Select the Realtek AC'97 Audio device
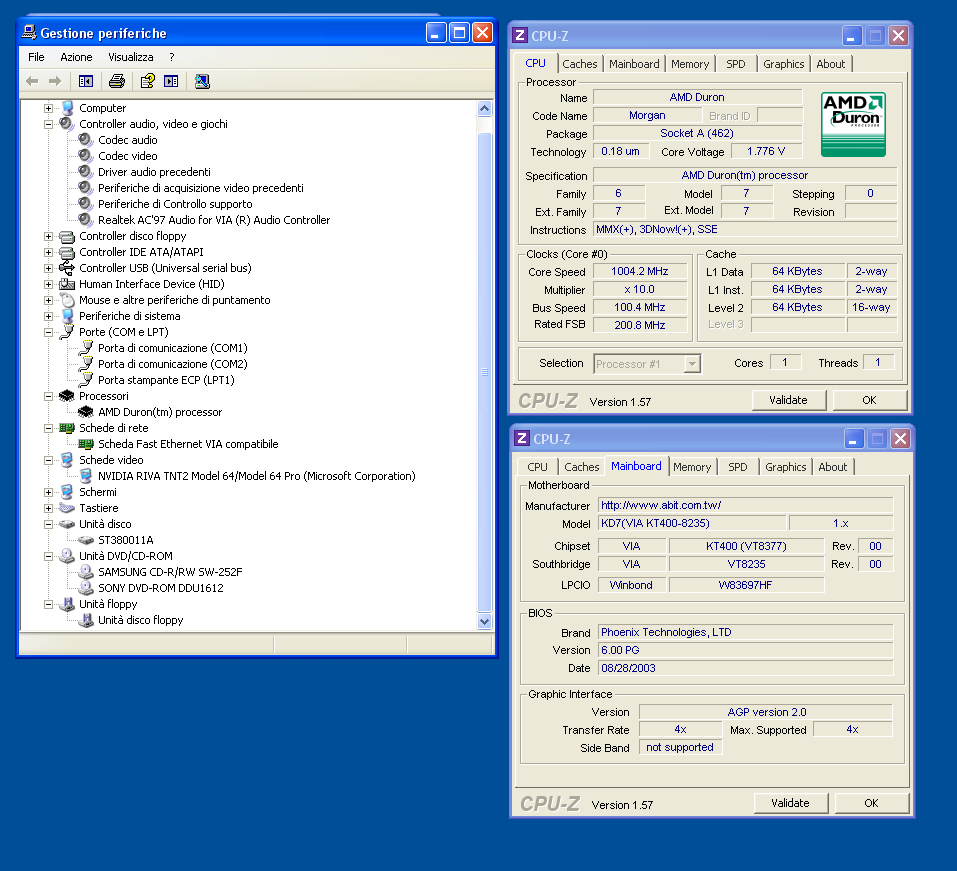Viewport: 957px width, 871px height. (x=214, y=220)
